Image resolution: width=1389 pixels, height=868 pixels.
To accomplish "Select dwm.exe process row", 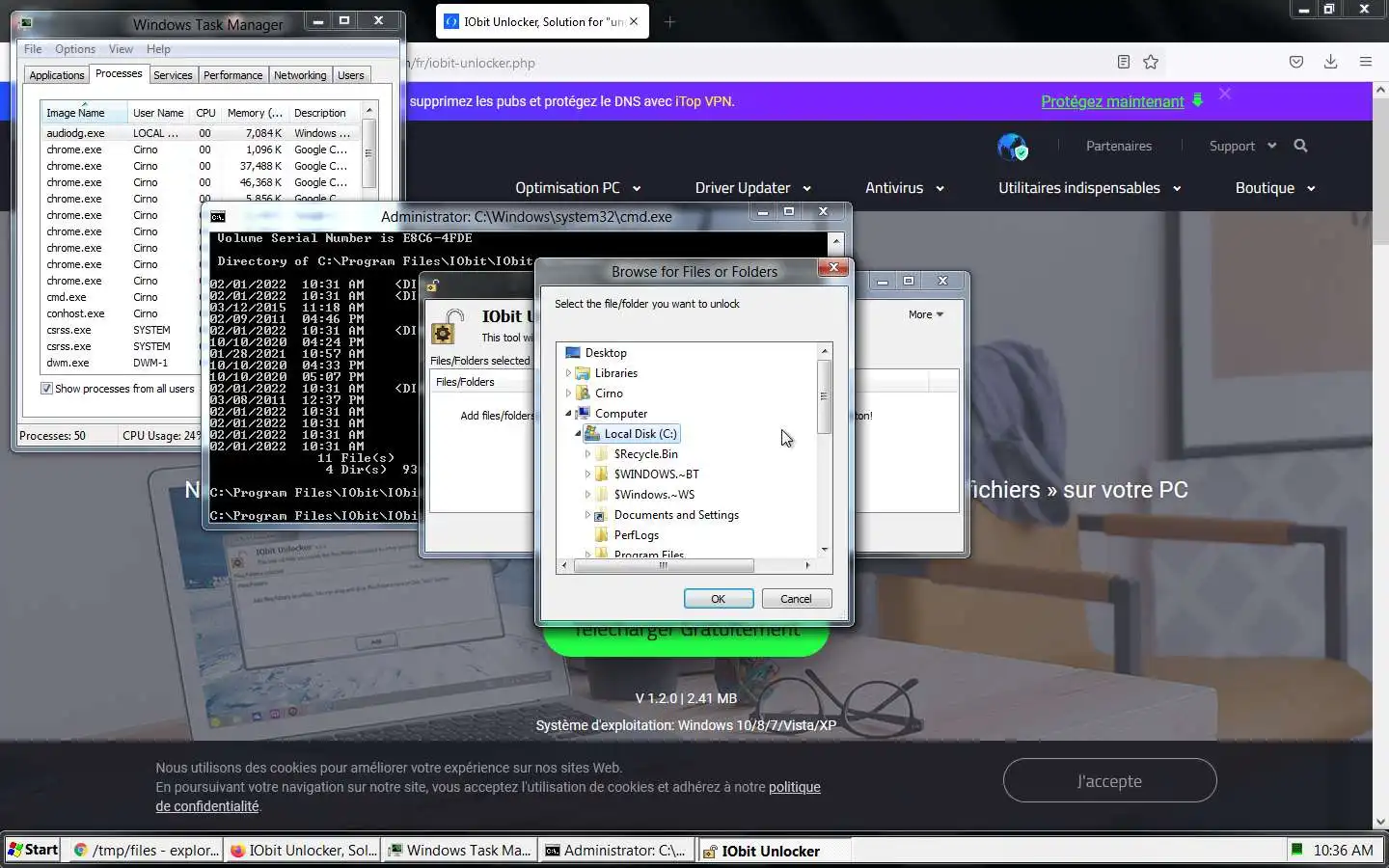I will 121,363.
